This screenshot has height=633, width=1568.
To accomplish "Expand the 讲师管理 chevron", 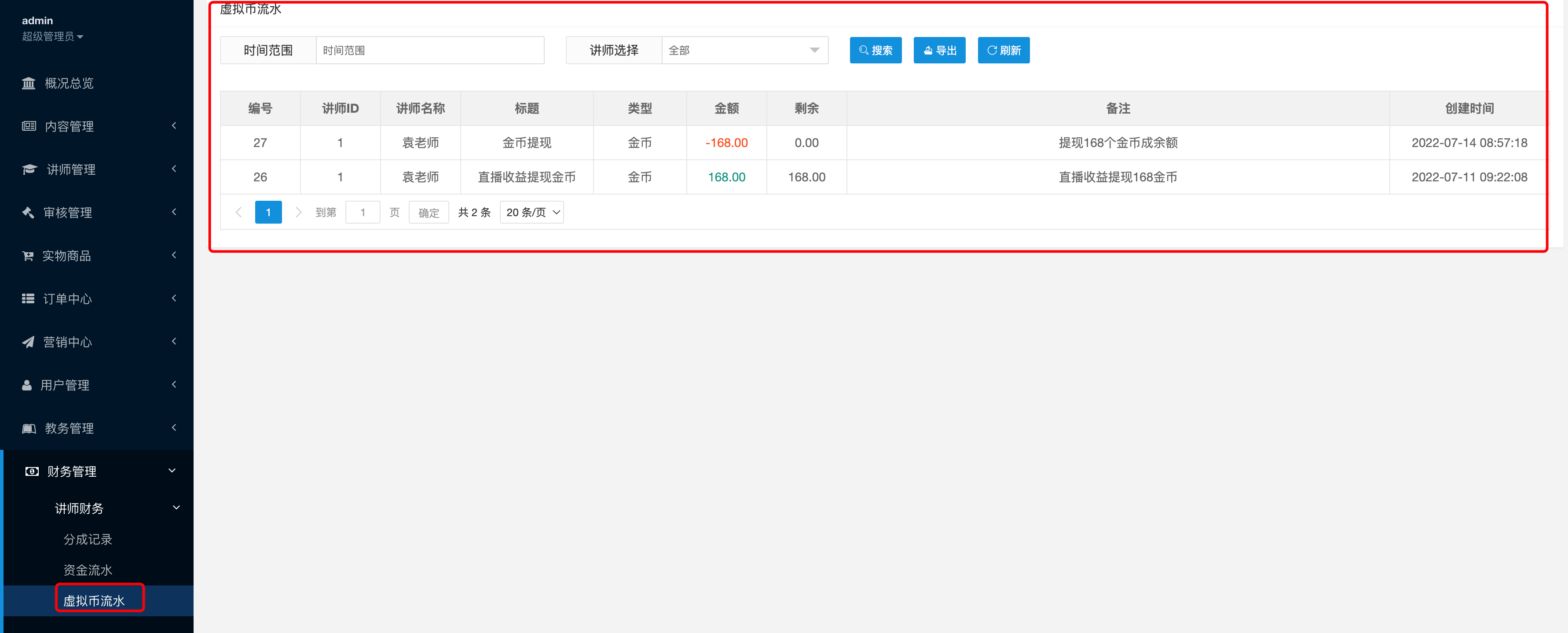I will pyautogui.click(x=174, y=169).
